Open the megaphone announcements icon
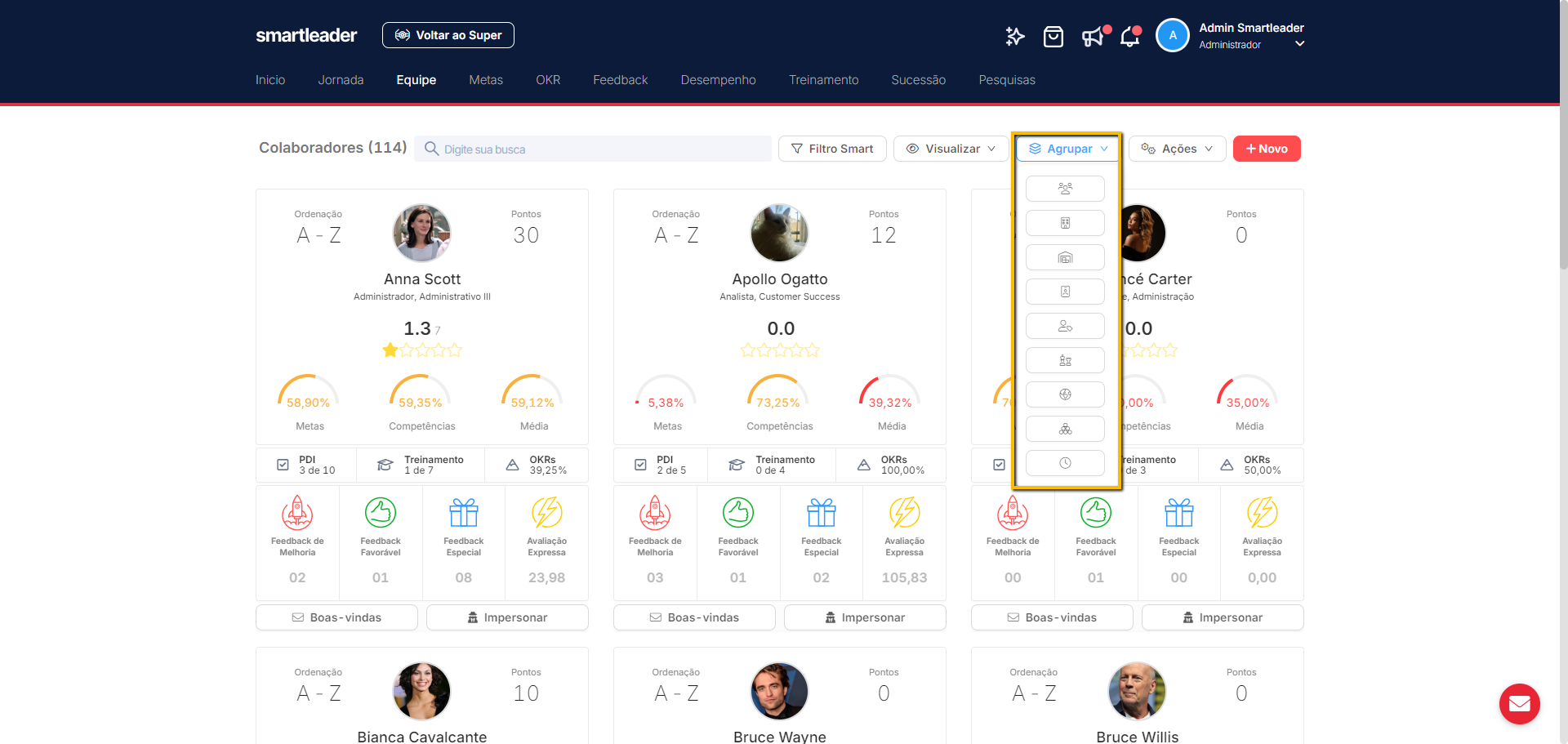 pos(1093,37)
